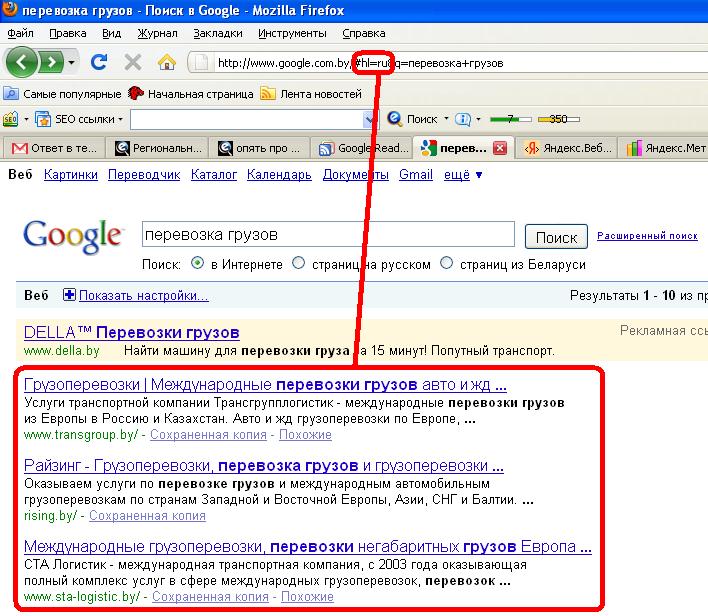Expand the info icon dropdown arrow
Viewport: 708px width, 616px height.
tap(478, 119)
